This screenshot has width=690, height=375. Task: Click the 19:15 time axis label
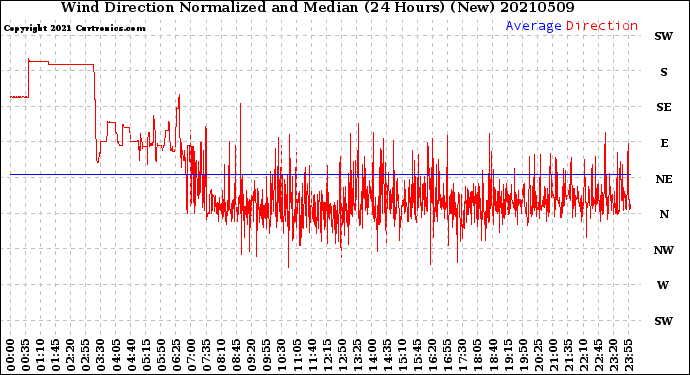508,355
